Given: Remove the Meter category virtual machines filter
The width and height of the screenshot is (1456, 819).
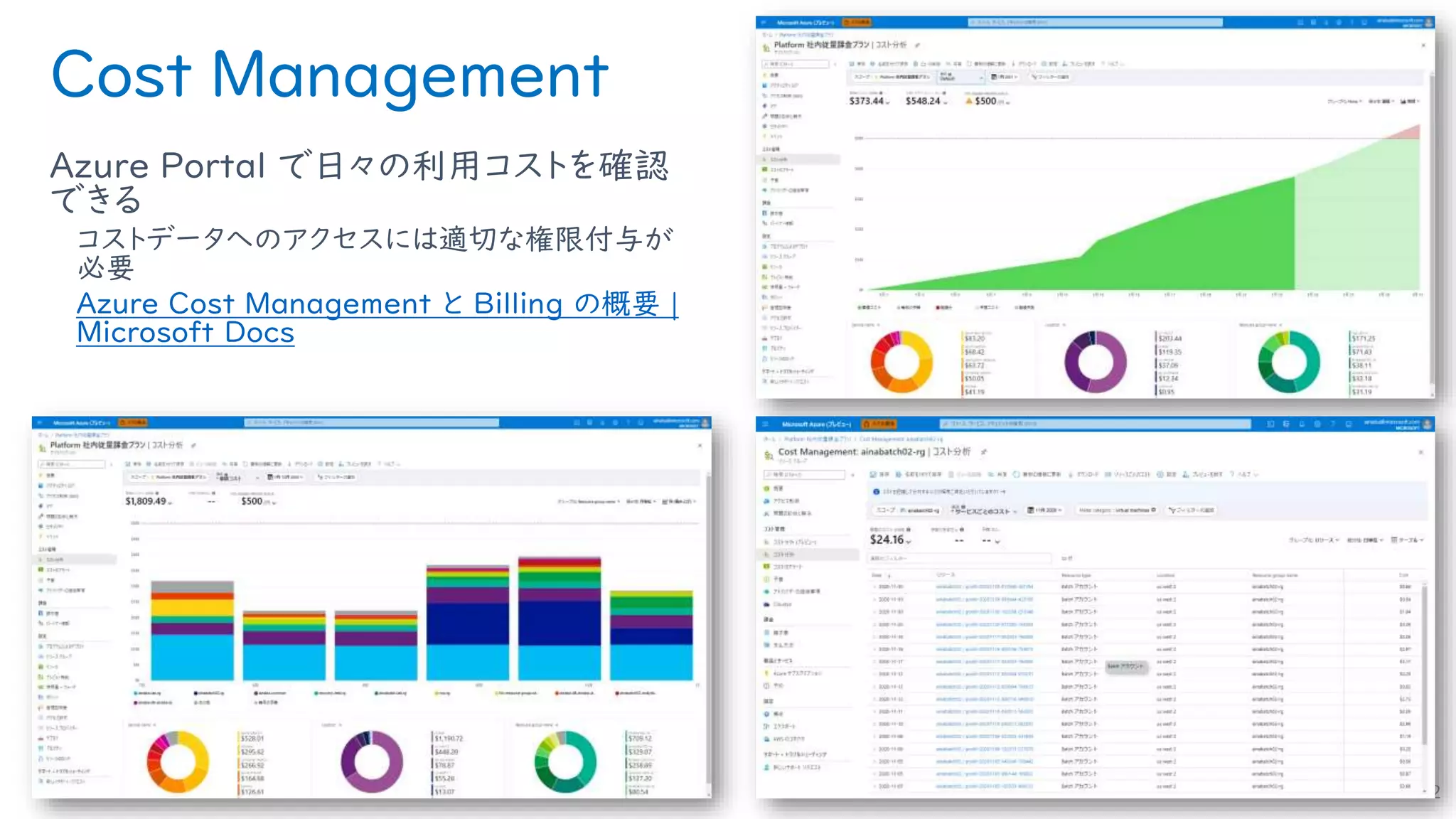Looking at the screenshot, I should coord(1153,510).
